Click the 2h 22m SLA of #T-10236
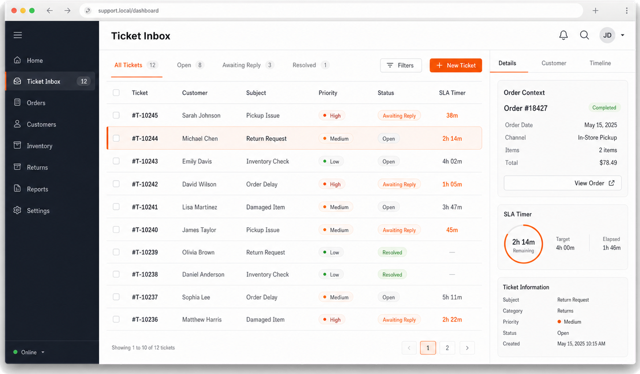The width and height of the screenshot is (640, 374). 452,320
